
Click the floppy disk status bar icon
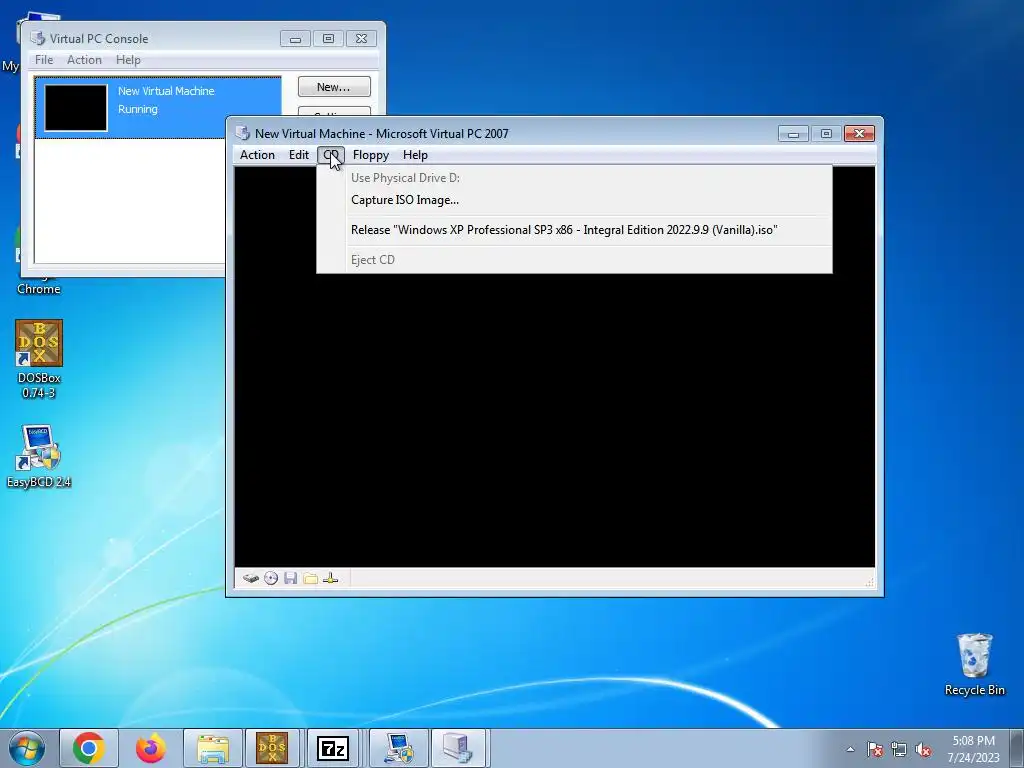(291, 578)
